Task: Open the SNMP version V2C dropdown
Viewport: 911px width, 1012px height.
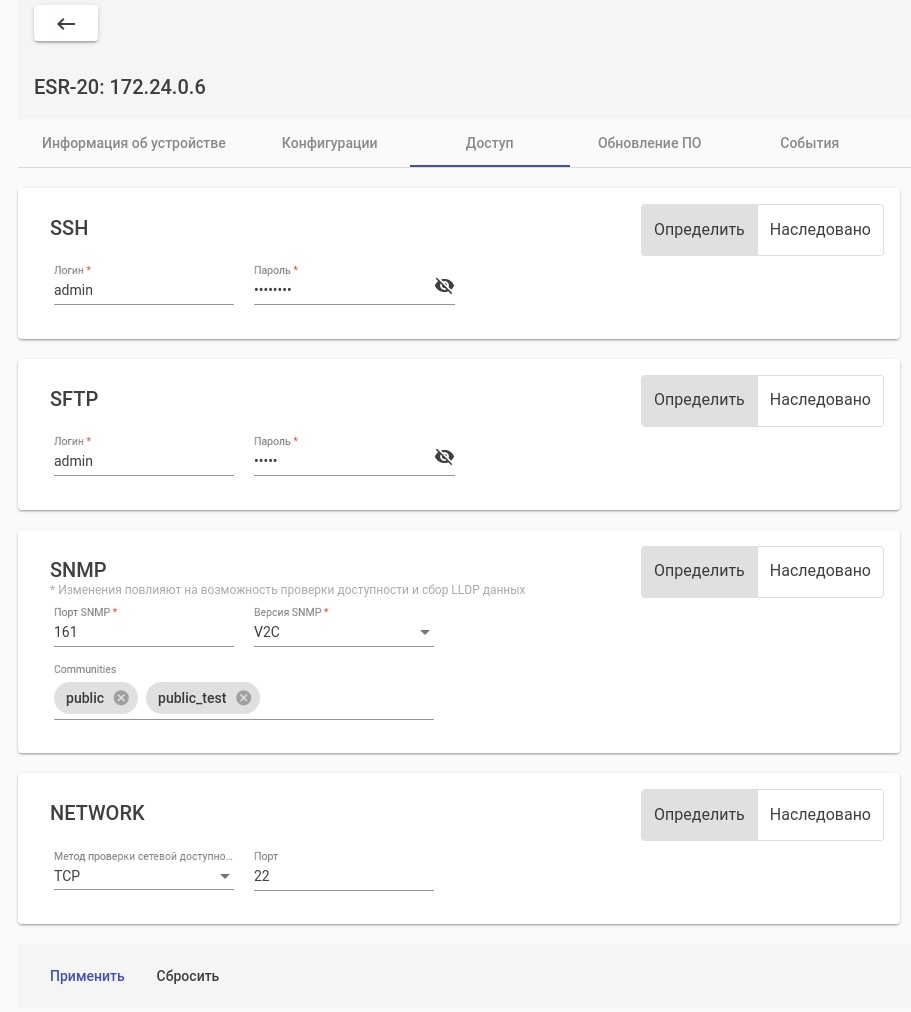Action: (x=343, y=632)
